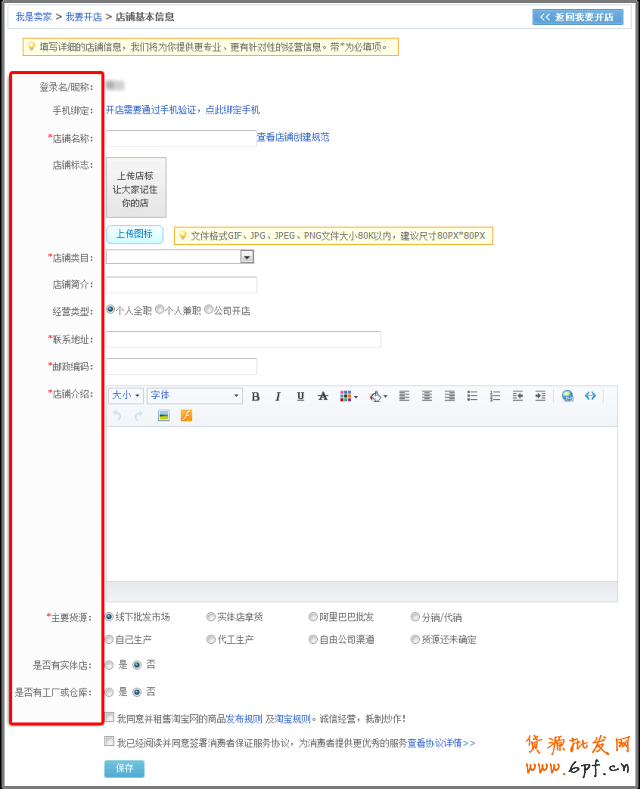640x789 pixels.
Task: Click the insert hyperlink globe icon
Action: (x=568, y=396)
